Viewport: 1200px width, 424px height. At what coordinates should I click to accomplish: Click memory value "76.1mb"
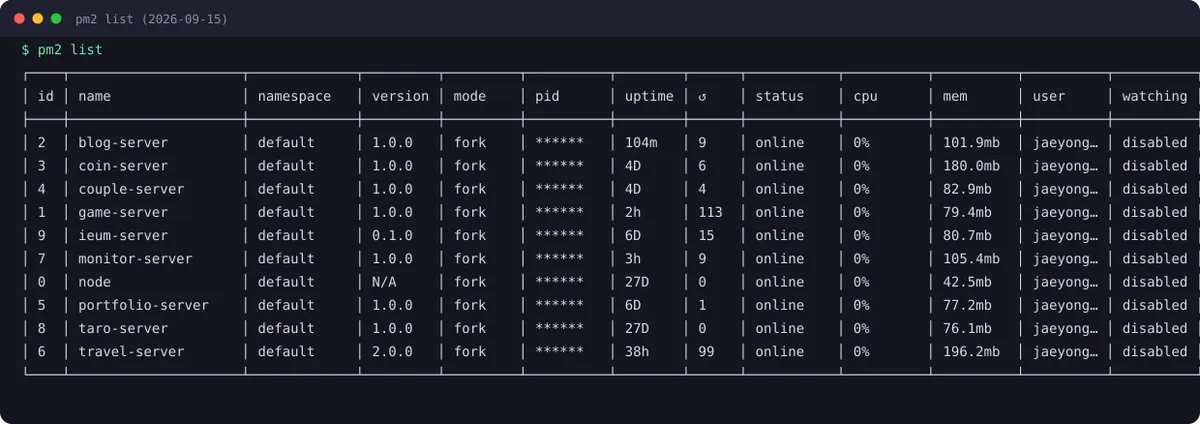coord(967,328)
